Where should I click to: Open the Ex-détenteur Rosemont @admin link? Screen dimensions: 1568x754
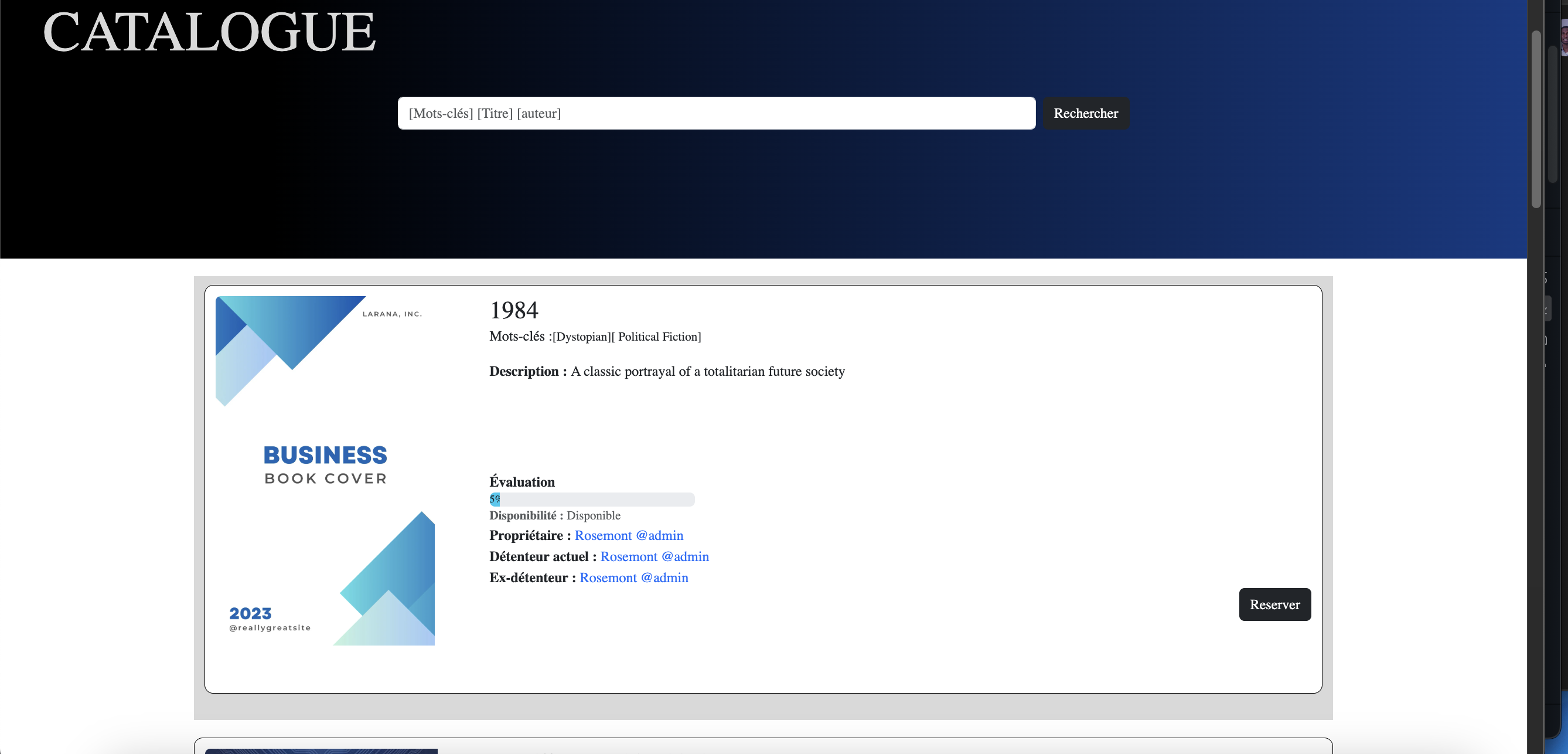point(633,578)
